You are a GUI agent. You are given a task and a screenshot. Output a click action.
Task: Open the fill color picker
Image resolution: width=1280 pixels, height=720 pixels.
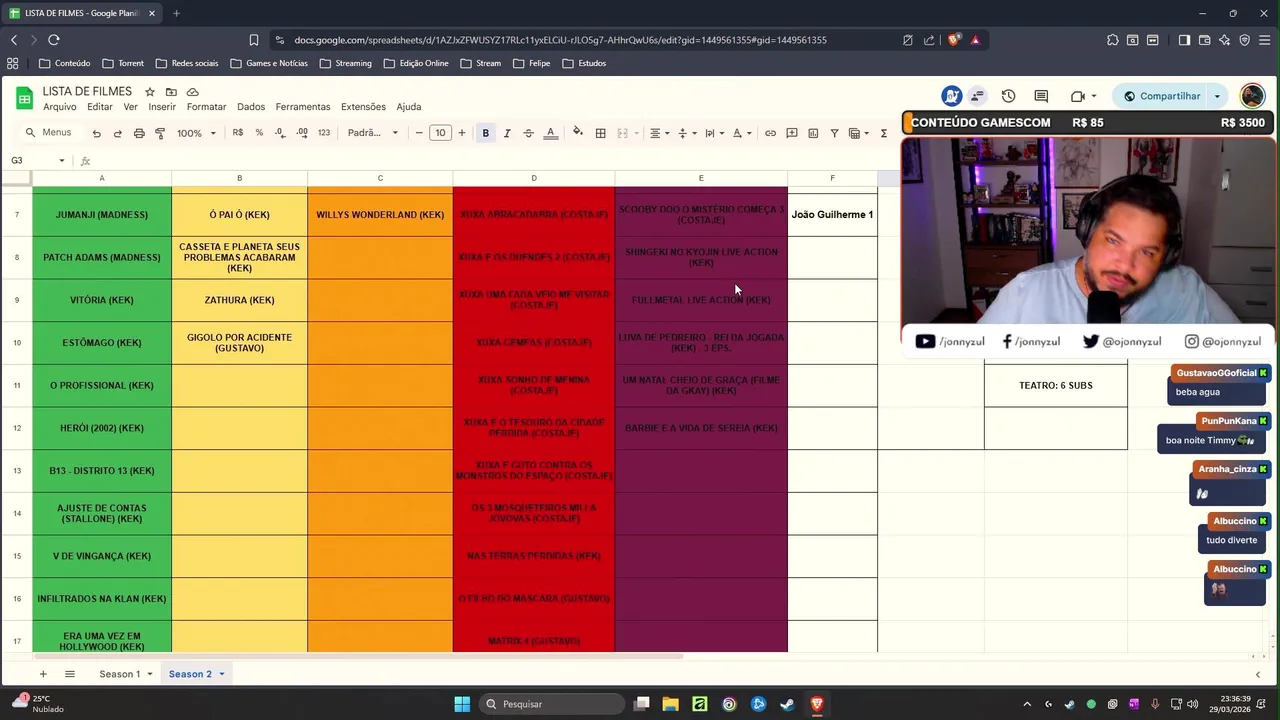click(577, 133)
